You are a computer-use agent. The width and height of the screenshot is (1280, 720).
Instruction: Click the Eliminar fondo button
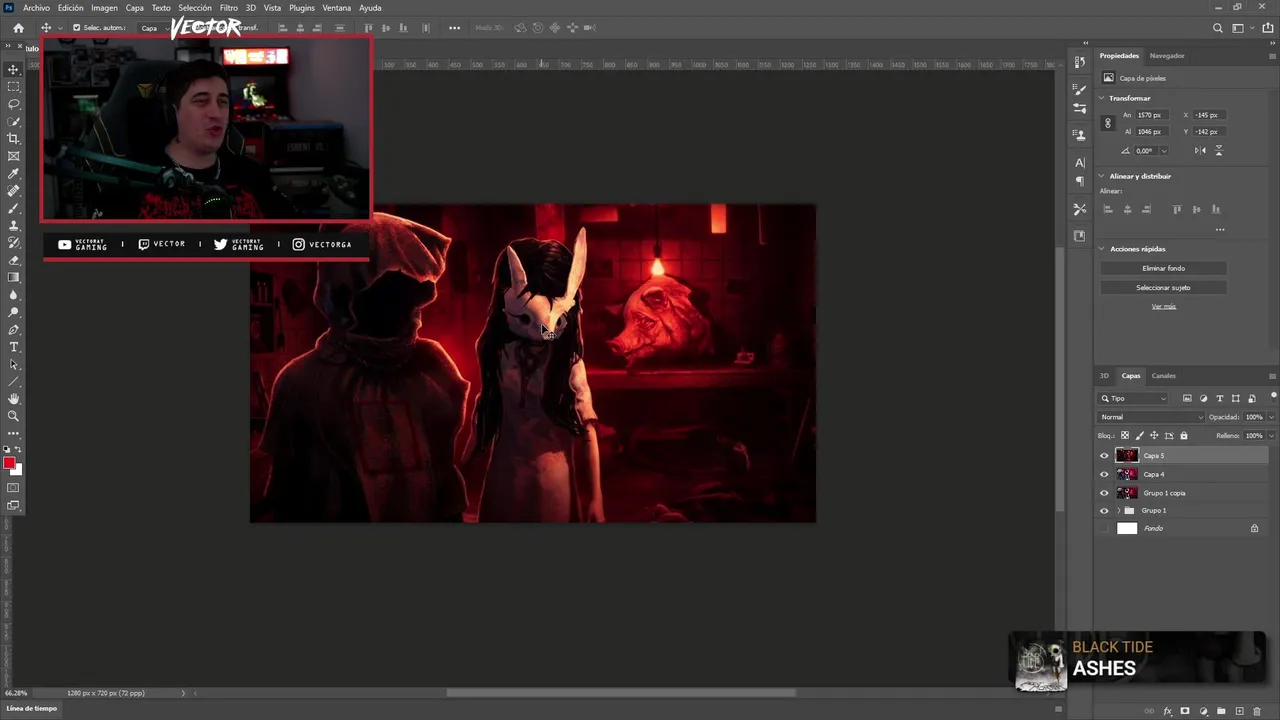pyautogui.click(x=1163, y=268)
